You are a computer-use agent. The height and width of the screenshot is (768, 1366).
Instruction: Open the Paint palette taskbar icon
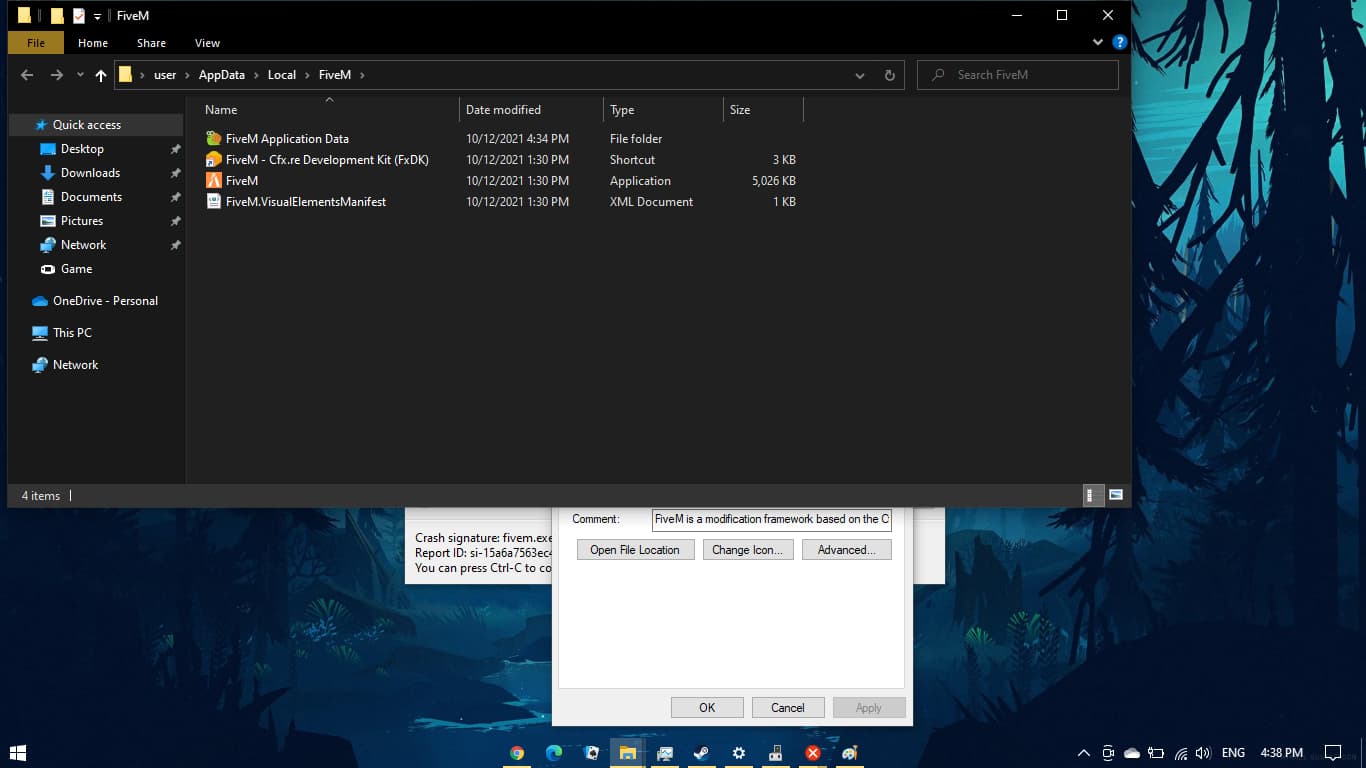(x=850, y=753)
